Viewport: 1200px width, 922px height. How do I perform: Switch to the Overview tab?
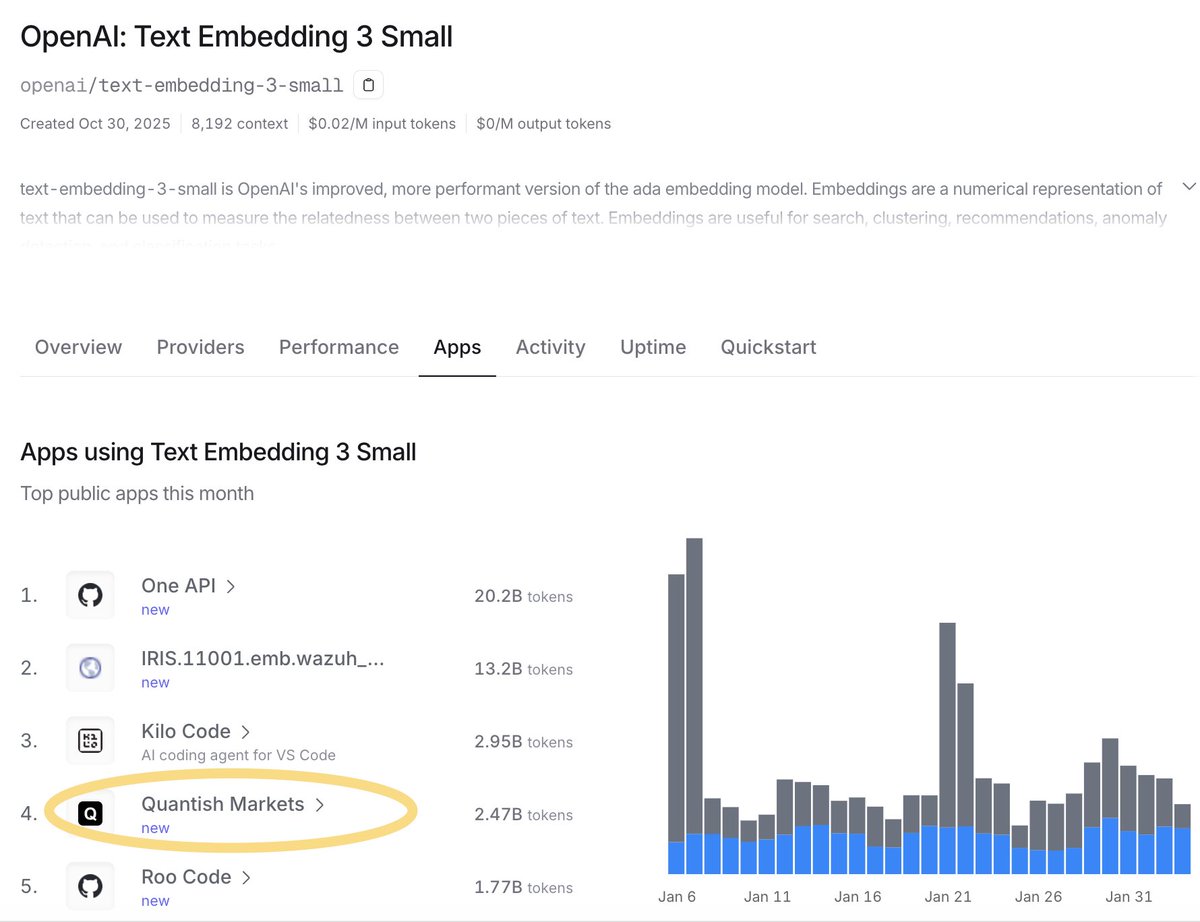(x=78, y=347)
